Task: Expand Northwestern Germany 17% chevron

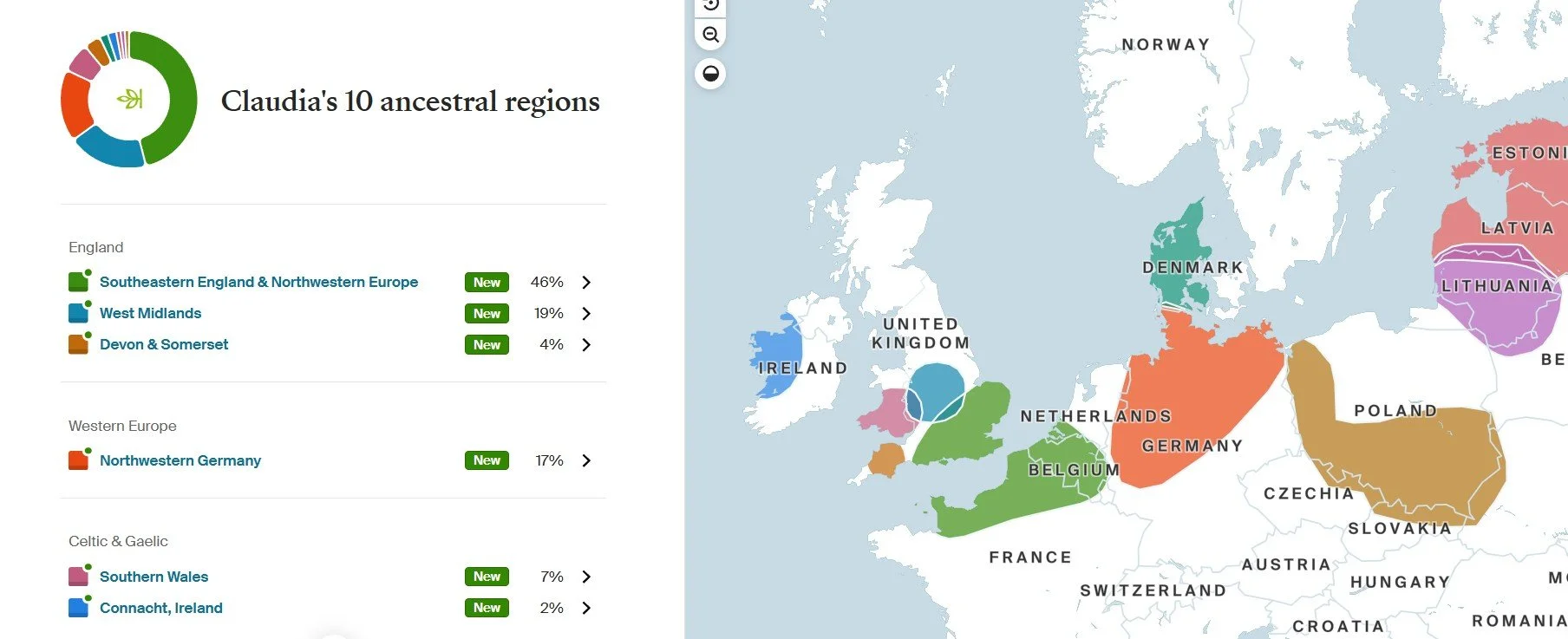Action: 586,460
